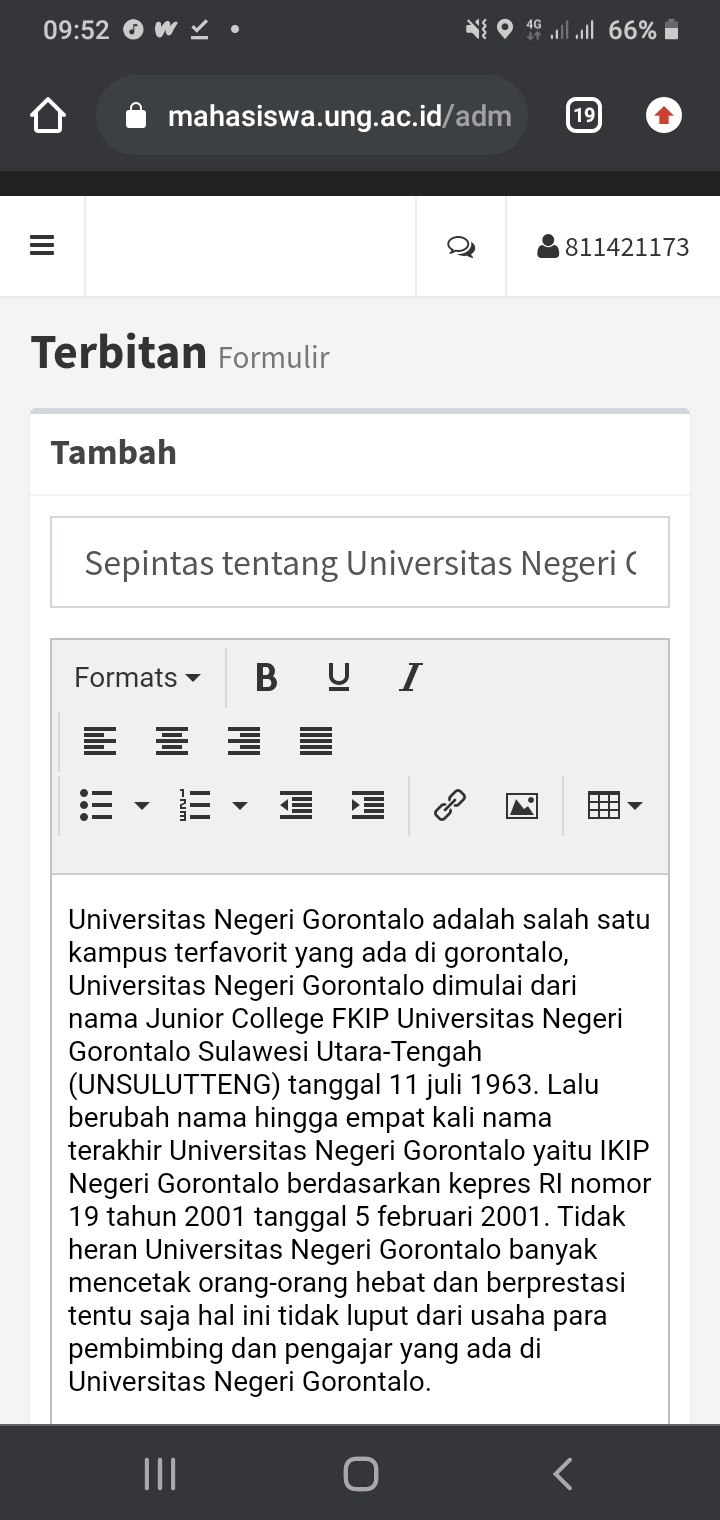Toggle underline formatting

tap(339, 677)
